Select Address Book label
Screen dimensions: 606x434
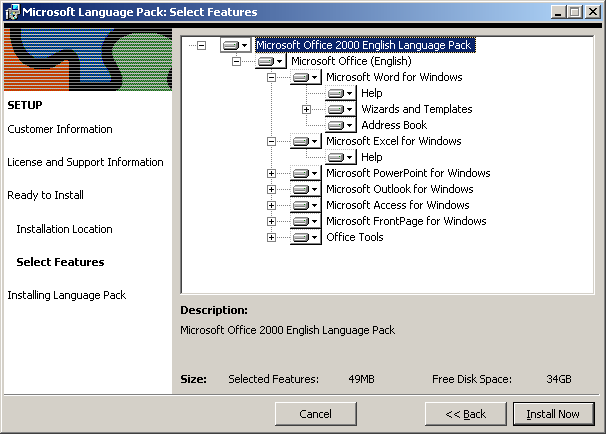(394, 125)
